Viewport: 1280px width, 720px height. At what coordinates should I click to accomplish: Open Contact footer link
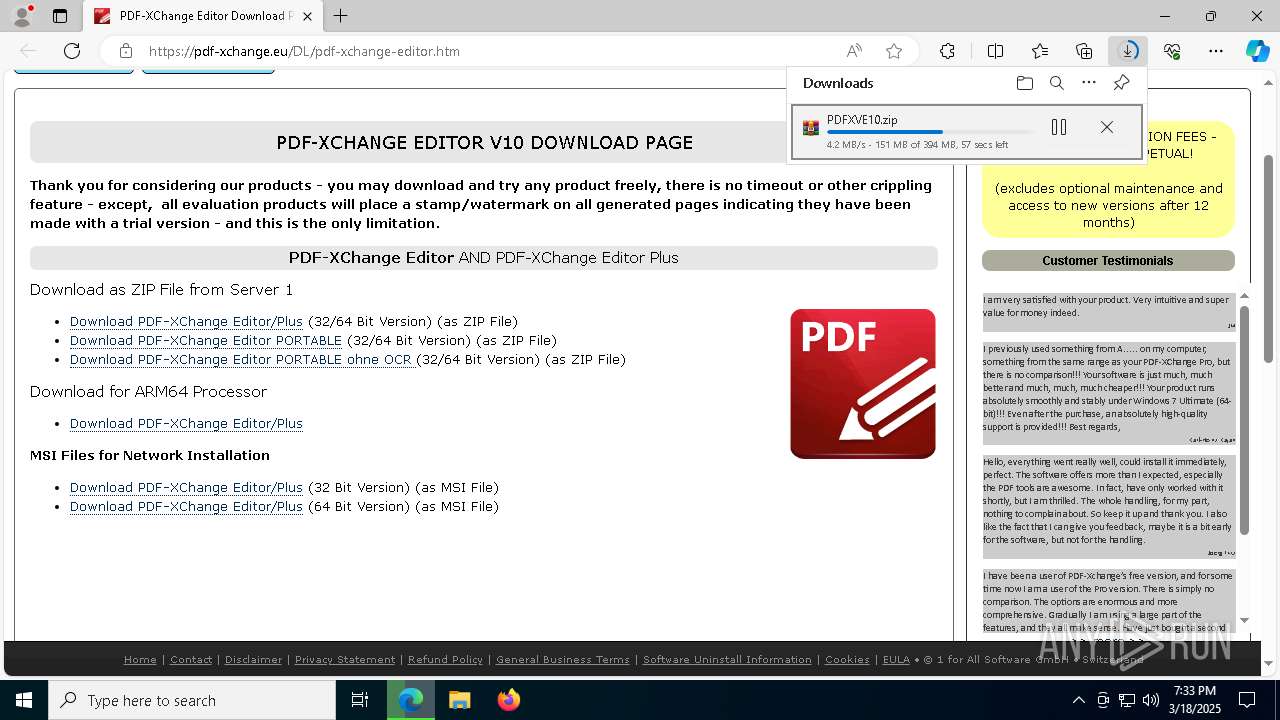tap(191, 659)
